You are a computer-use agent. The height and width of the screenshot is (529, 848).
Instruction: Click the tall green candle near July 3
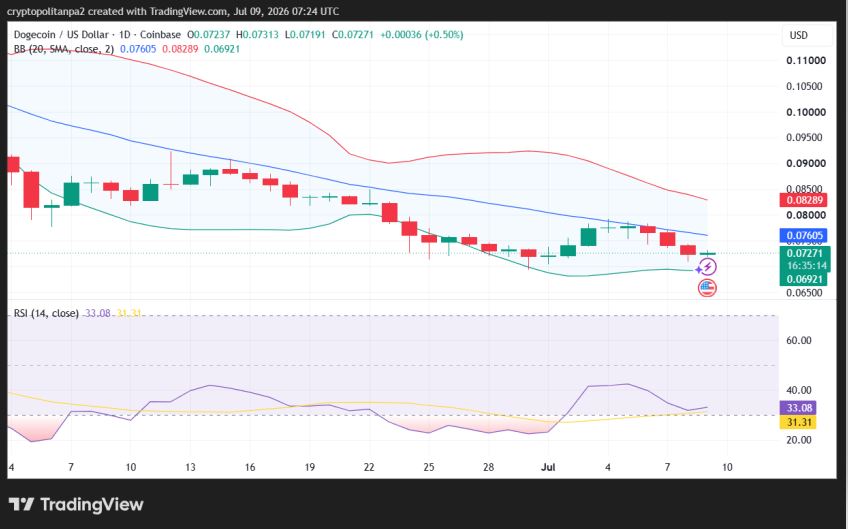click(588, 236)
